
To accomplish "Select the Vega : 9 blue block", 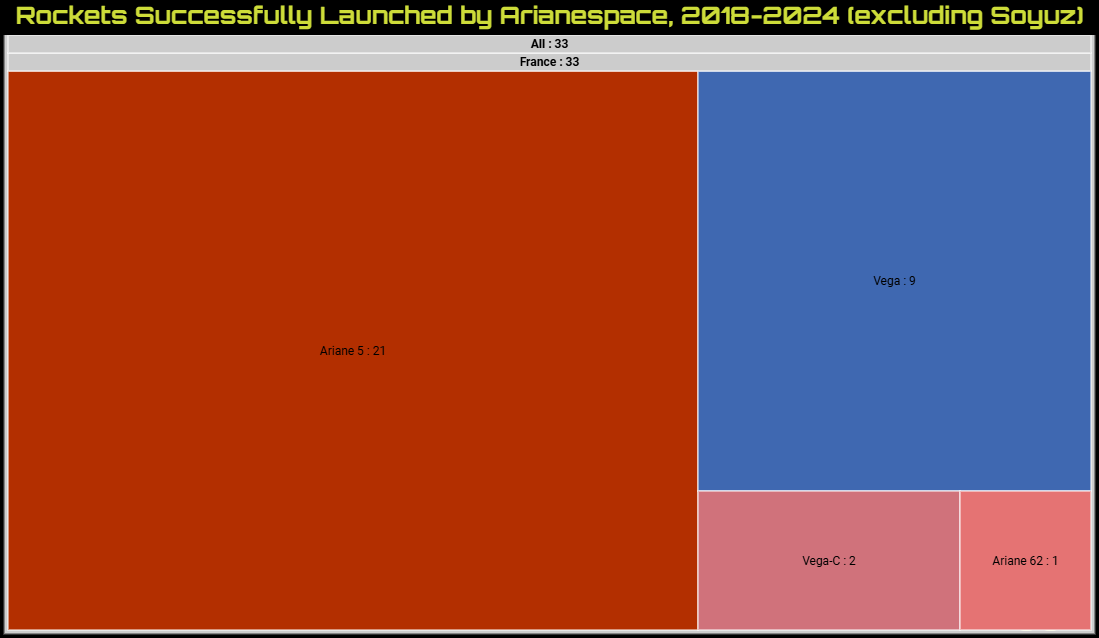I will click(894, 280).
